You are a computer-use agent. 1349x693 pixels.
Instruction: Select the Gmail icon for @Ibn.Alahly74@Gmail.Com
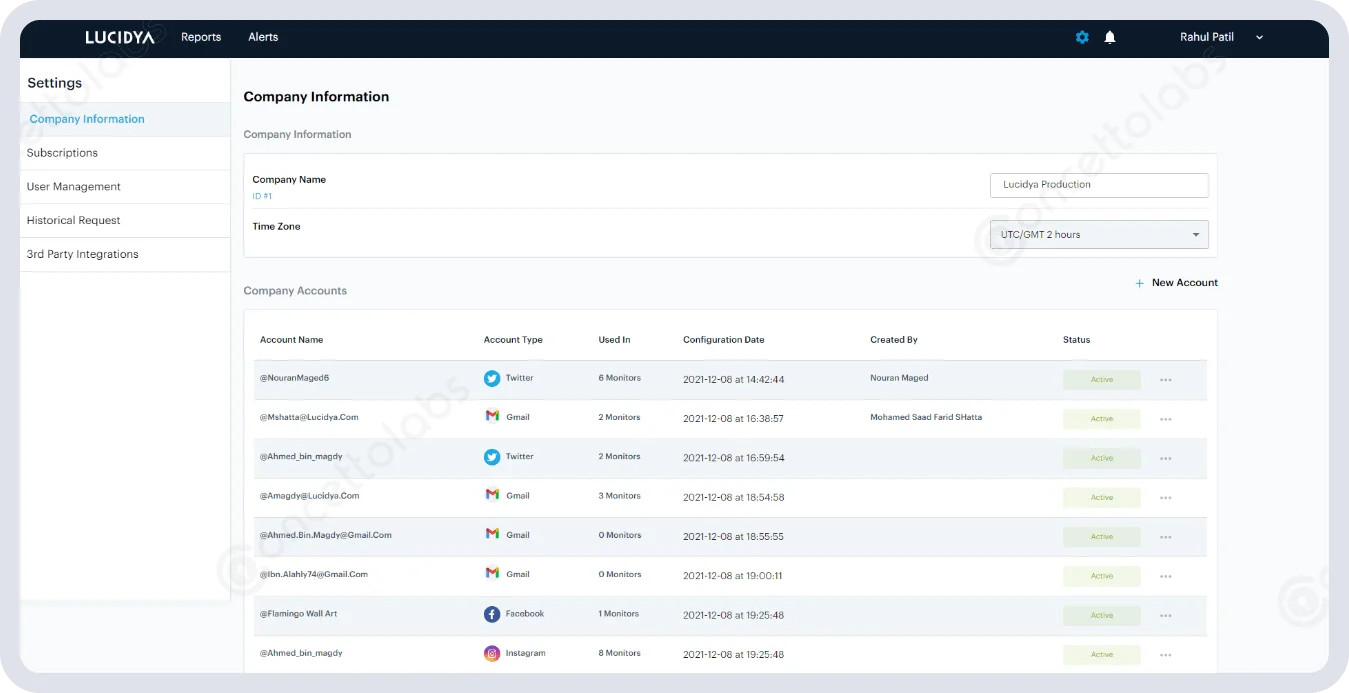coord(491,574)
